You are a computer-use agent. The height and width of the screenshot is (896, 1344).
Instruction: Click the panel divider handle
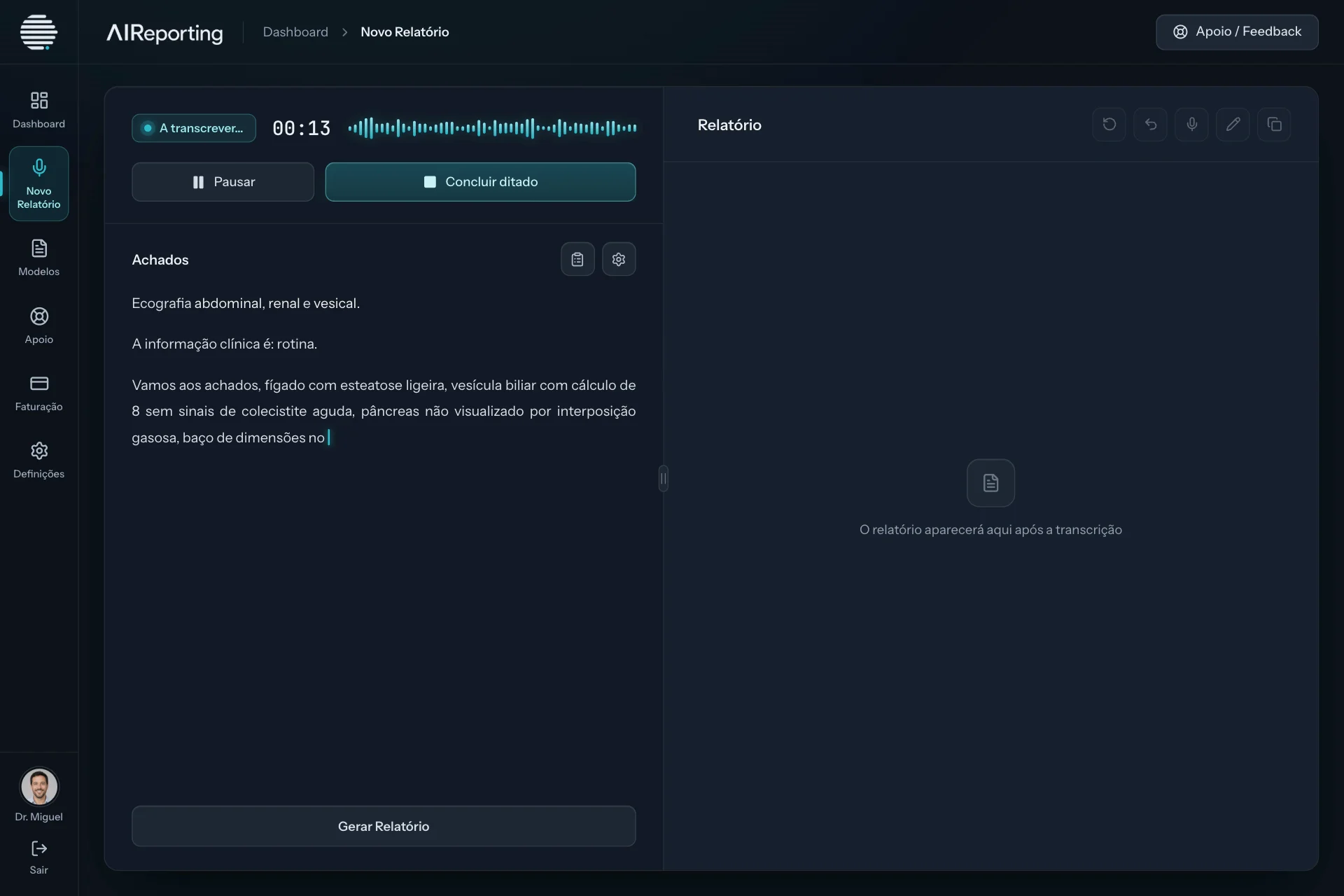pyautogui.click(x=664, y=479)
